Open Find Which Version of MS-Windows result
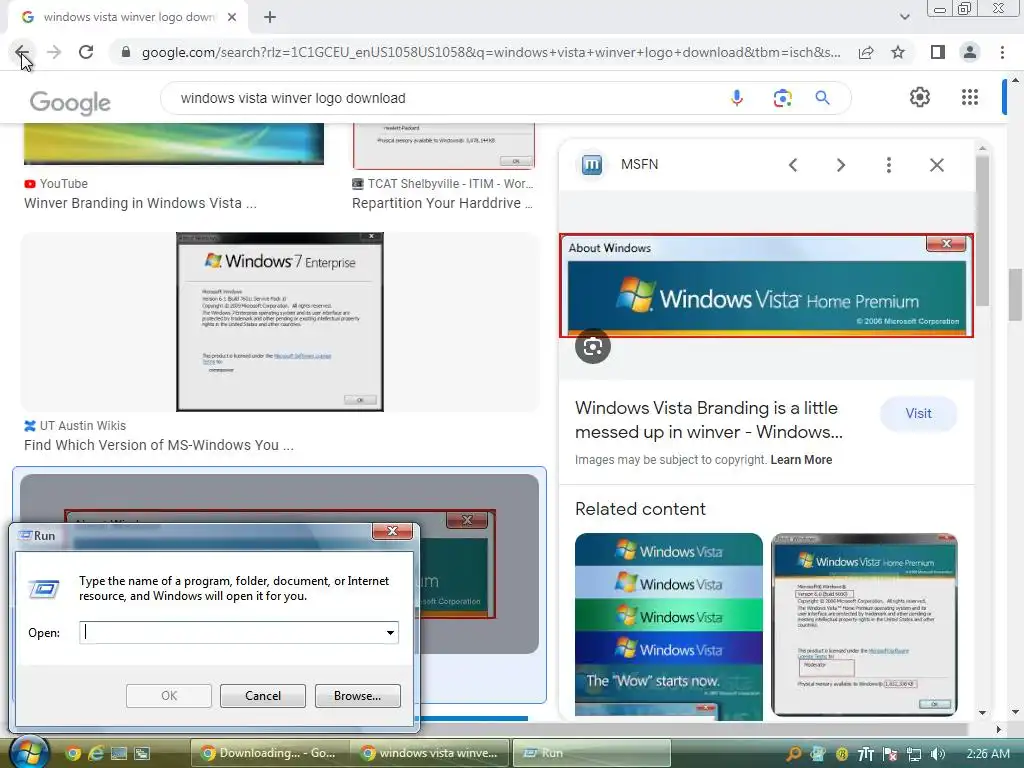This screenshot has height=768, width=1024. coord(159,445)
